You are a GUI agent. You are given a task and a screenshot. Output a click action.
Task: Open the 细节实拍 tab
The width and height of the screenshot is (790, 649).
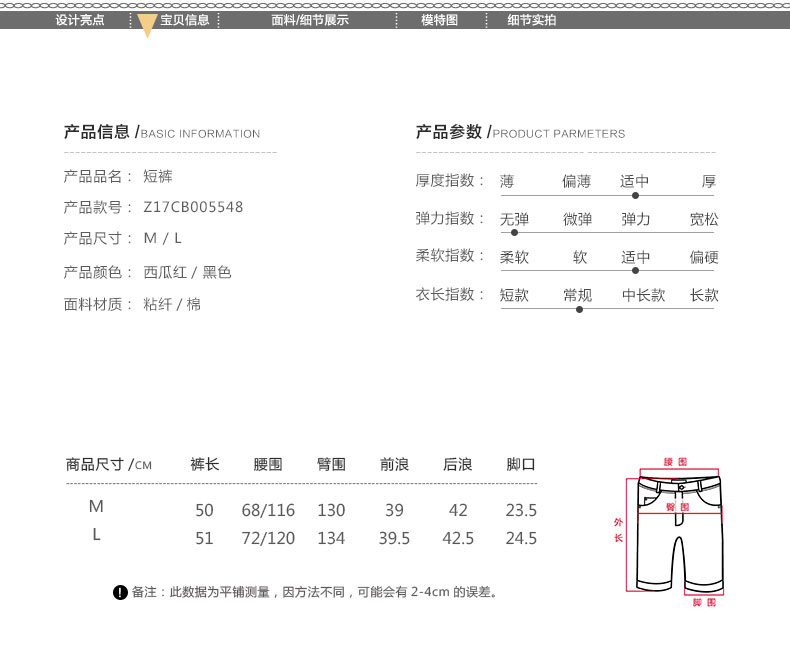[x=532, y=20]
